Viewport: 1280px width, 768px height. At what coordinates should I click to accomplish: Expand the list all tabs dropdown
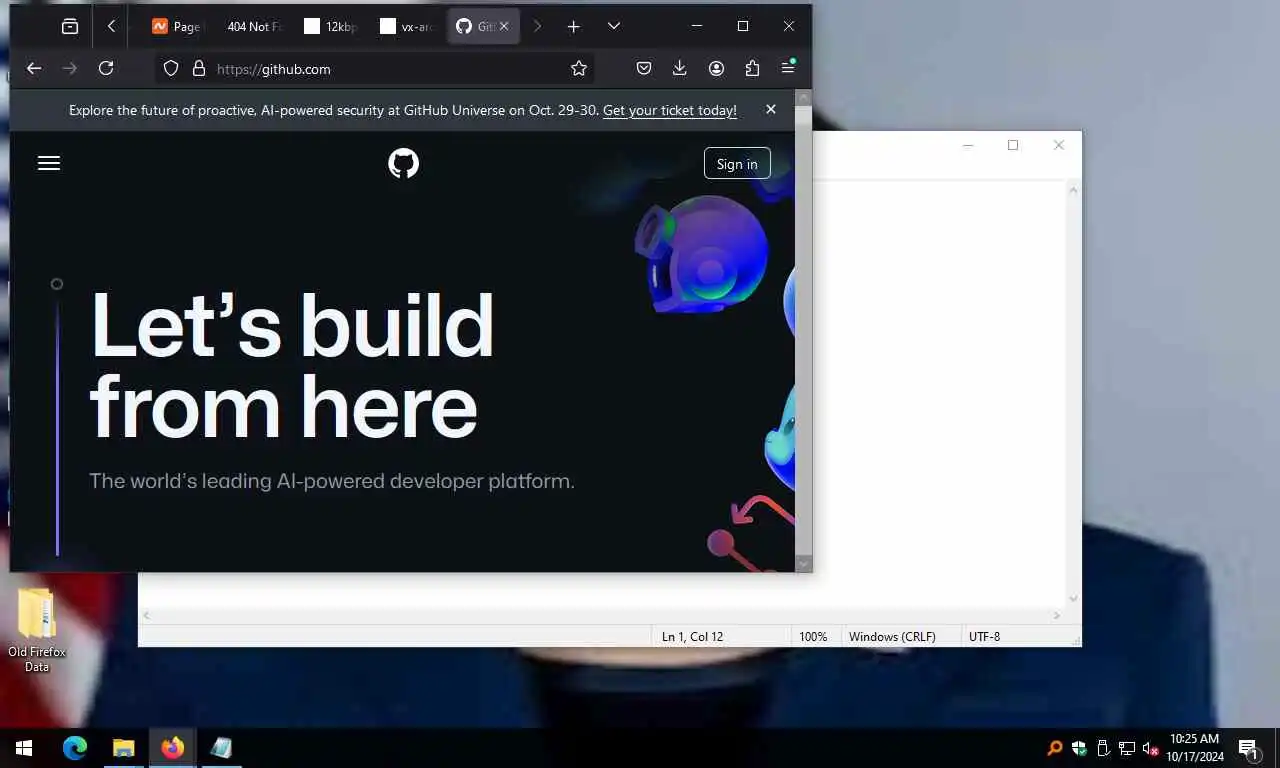[614, 27]
